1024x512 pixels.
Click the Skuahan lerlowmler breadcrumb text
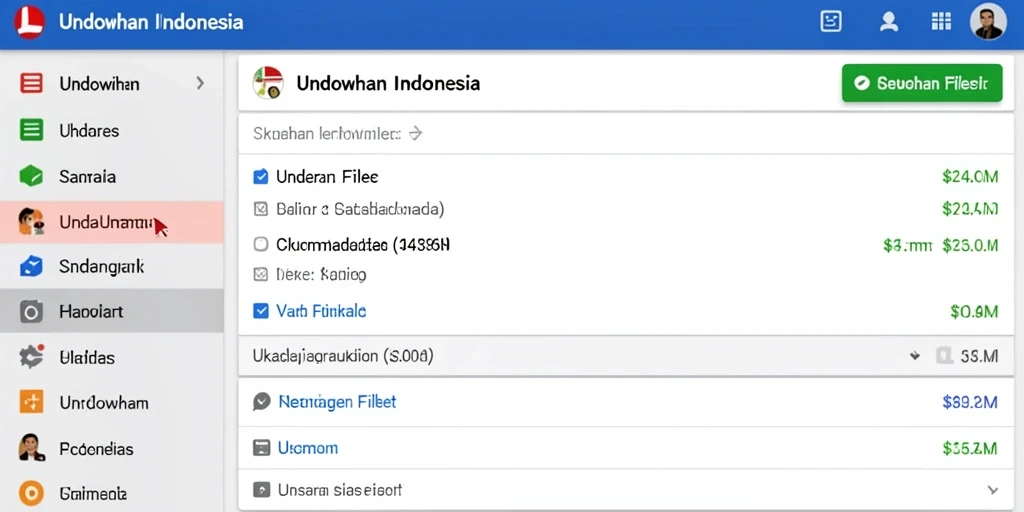pos(327,134)
